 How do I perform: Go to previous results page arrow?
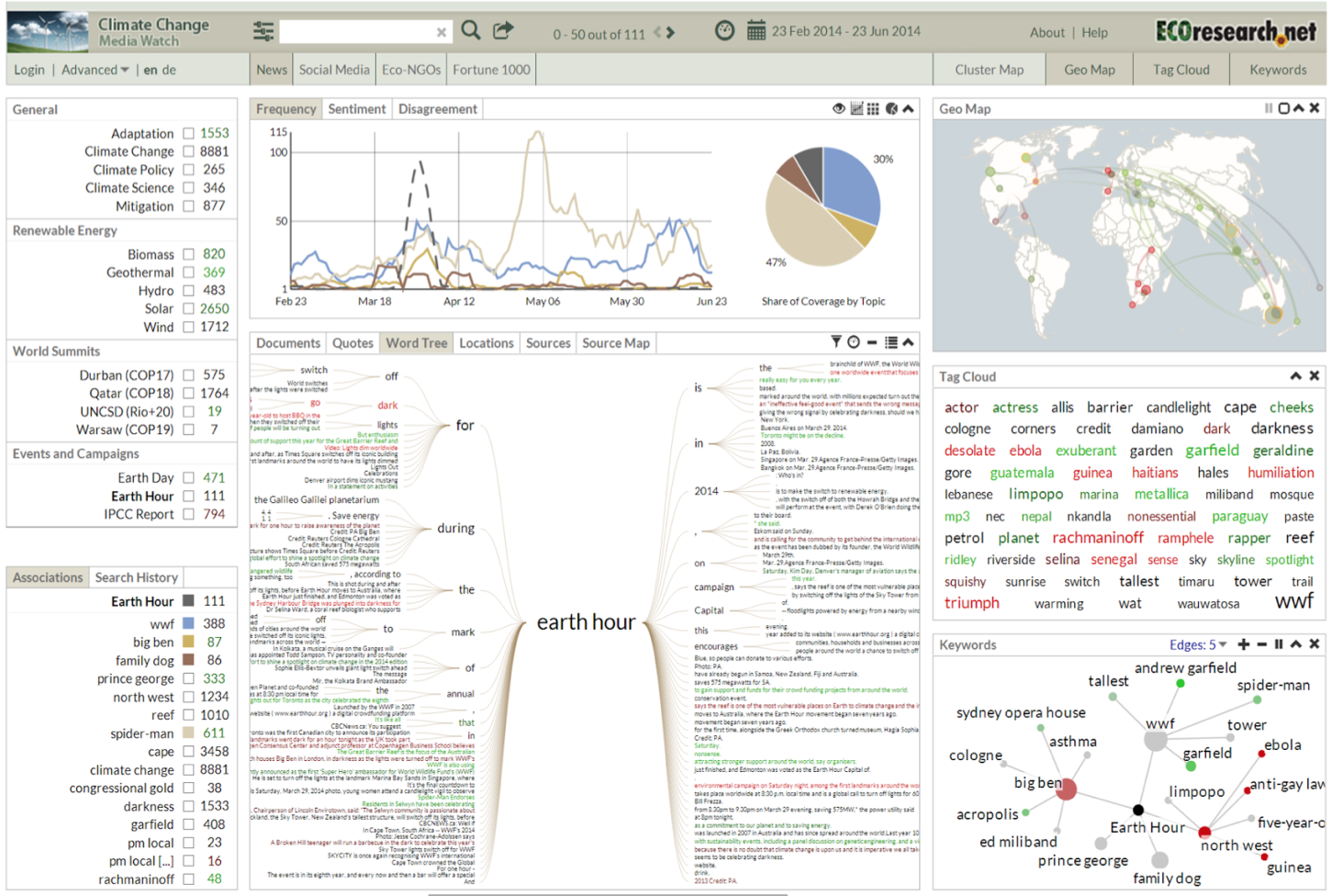tap(657, 33)
